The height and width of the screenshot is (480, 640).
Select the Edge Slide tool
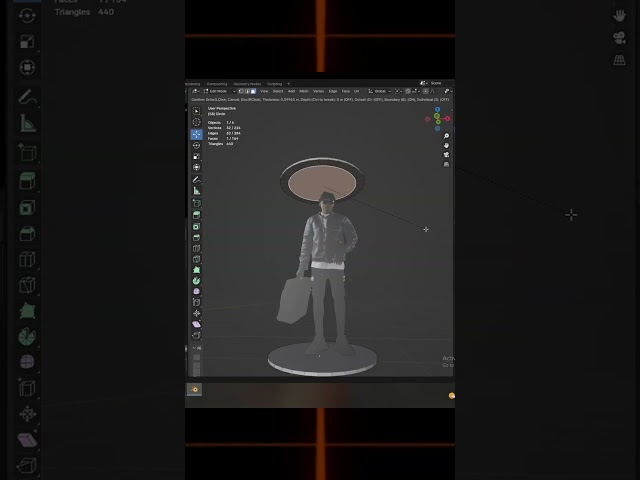tap(196, 302)
